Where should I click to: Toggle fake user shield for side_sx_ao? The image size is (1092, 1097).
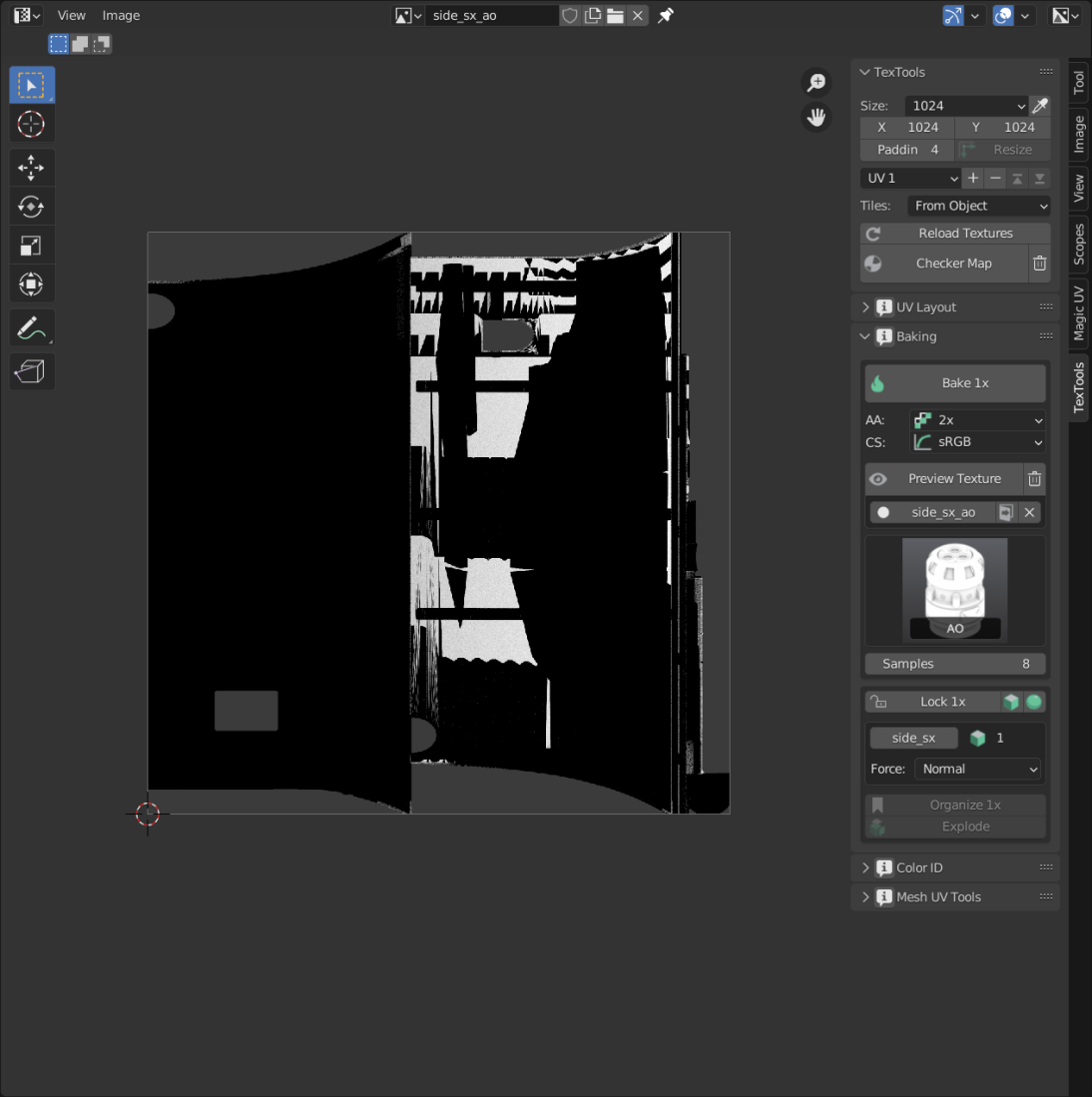tap(570, 15)
